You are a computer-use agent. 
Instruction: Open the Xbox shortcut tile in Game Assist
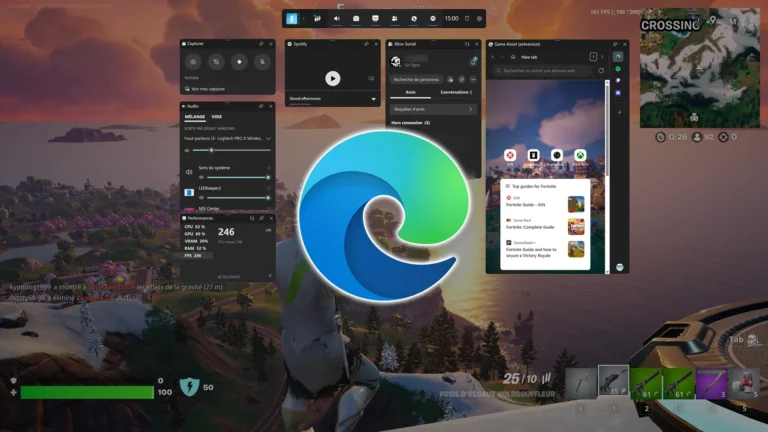tap(579, 155)
